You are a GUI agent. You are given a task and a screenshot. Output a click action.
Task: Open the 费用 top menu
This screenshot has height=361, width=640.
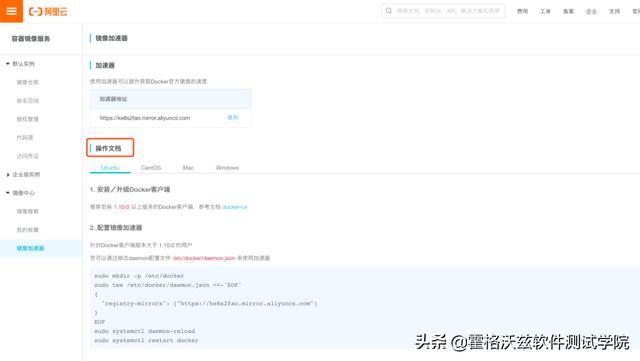(522, 11)
